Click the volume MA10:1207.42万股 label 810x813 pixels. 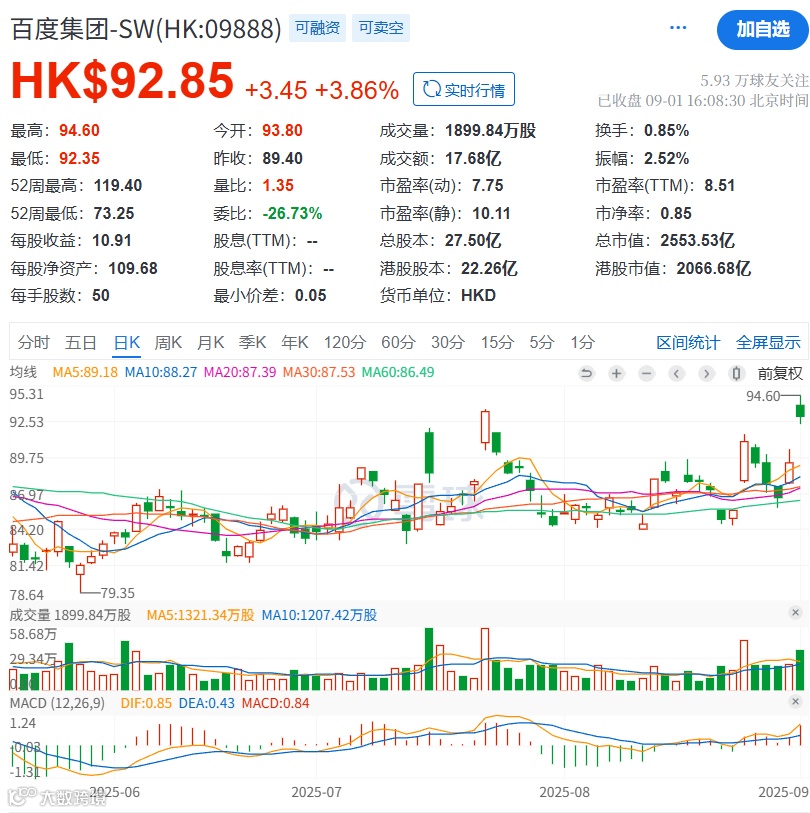click(x=319, y=615)
